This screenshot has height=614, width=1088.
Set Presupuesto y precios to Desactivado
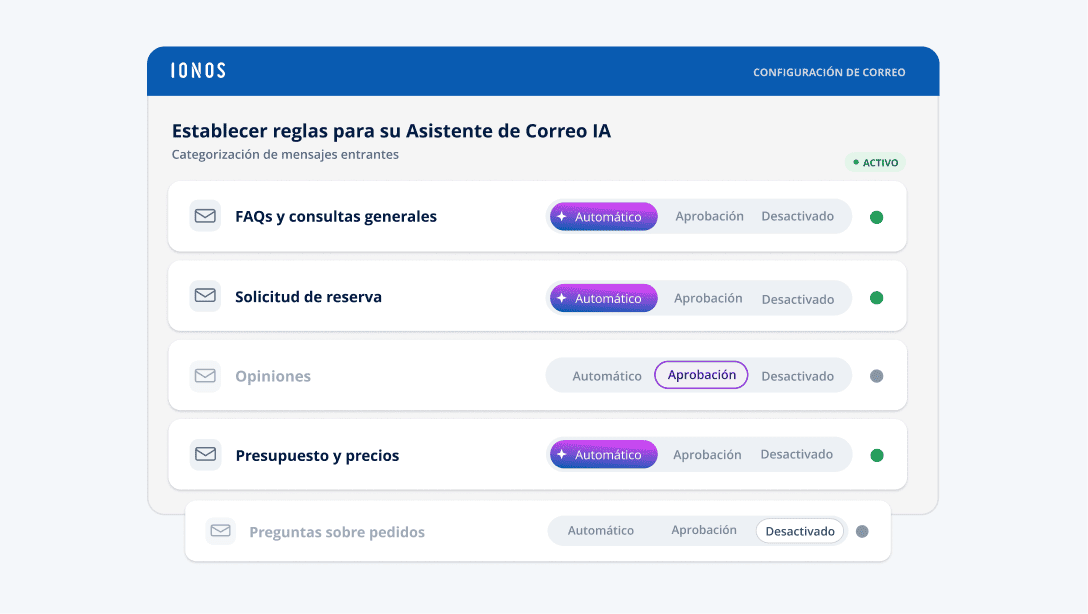tap(797, 454)
